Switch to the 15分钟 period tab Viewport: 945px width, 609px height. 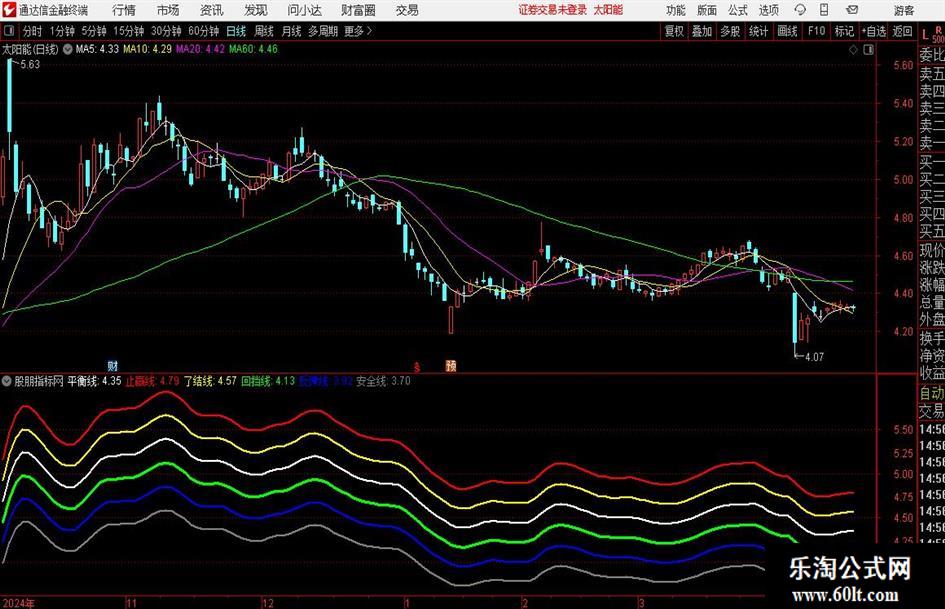(129, 31)
